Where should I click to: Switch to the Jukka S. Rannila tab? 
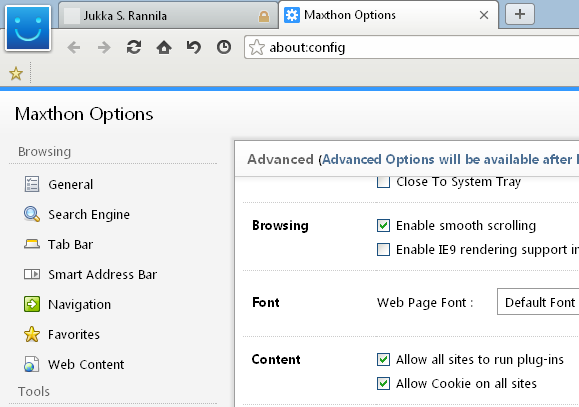tap(168, 16)
